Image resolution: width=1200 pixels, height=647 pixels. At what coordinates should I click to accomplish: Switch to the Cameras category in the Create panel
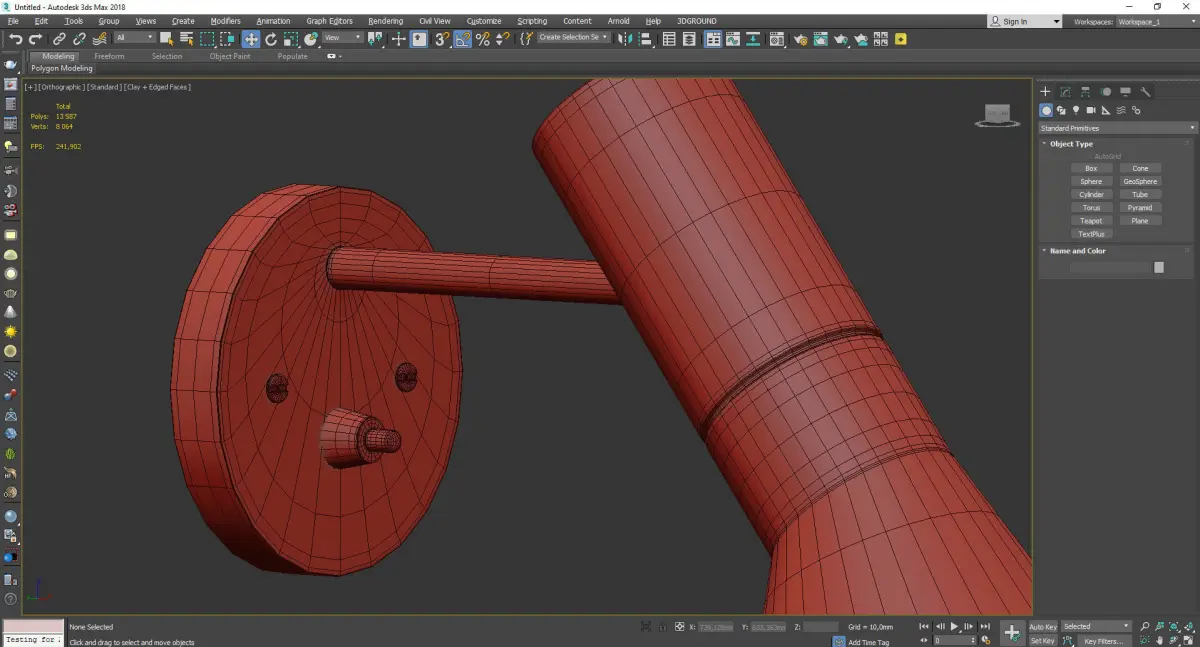coord(1091,110)
